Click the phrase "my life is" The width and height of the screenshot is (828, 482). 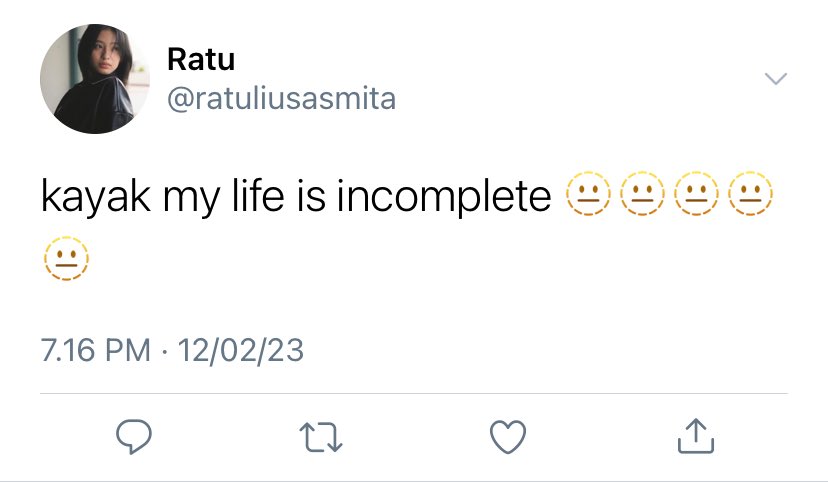(244, 196)
